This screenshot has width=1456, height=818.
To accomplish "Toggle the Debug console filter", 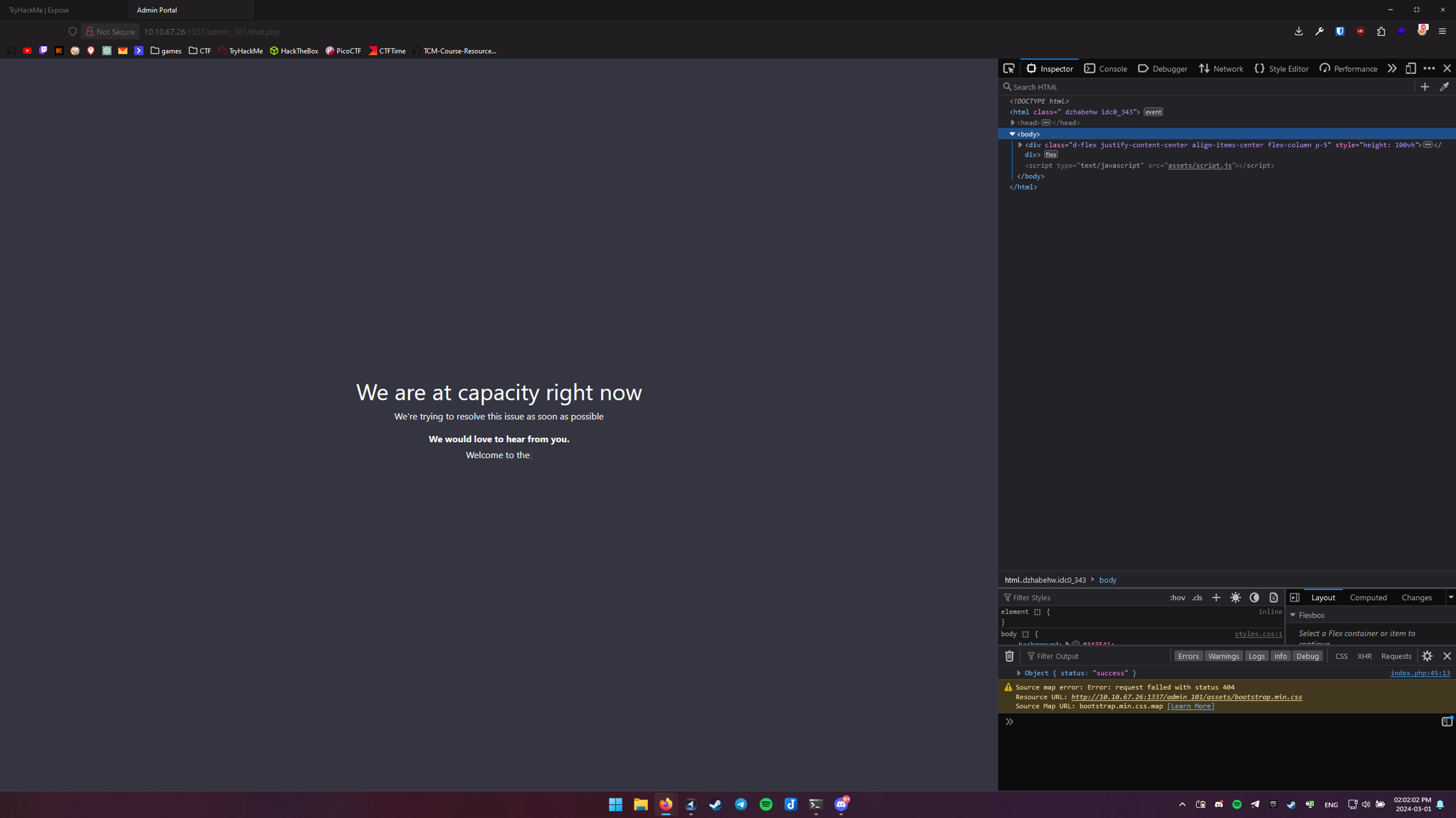I will (x=1307, y=656).
